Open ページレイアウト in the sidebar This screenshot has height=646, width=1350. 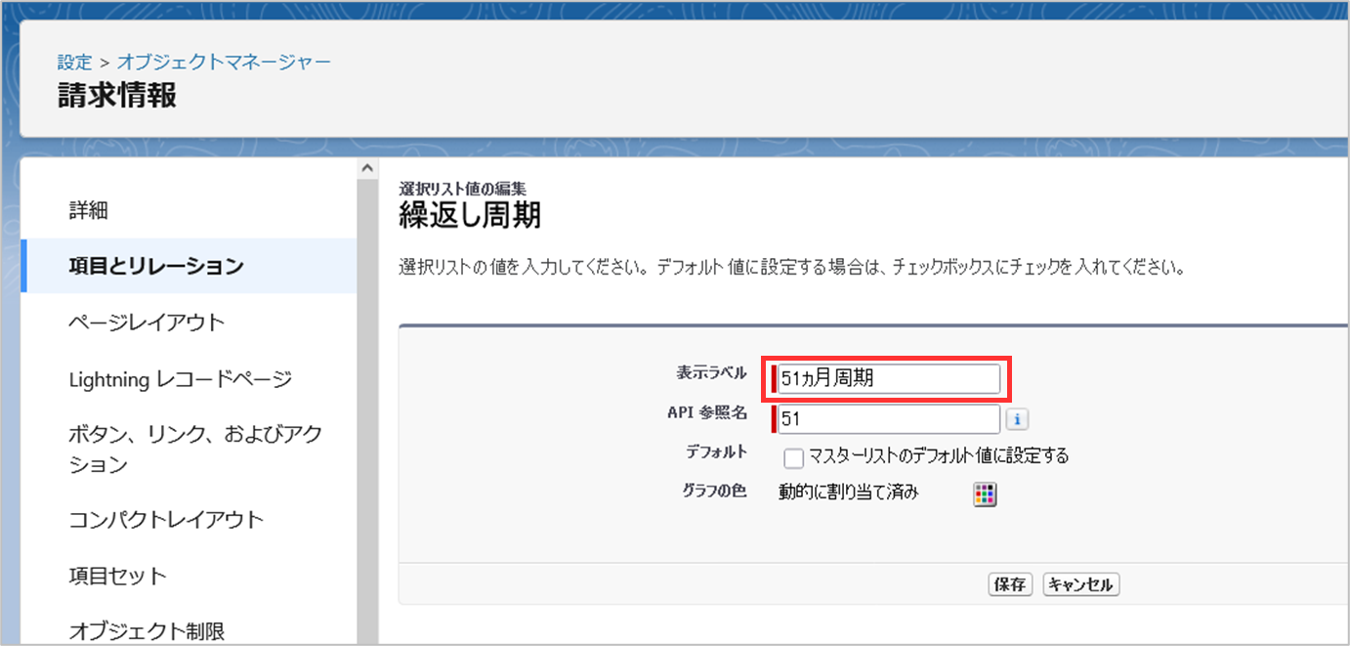147,322
